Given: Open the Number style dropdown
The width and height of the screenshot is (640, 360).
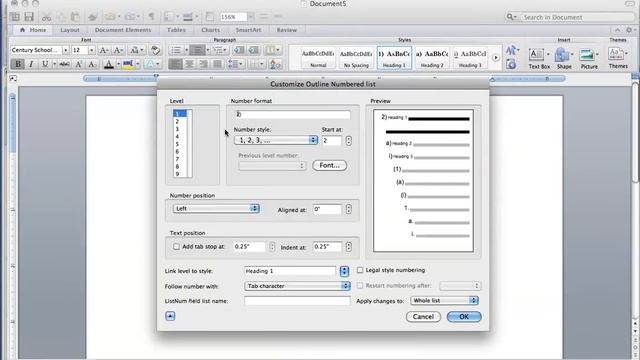Looking at the screenshot, I should click(x=276, y=140).
